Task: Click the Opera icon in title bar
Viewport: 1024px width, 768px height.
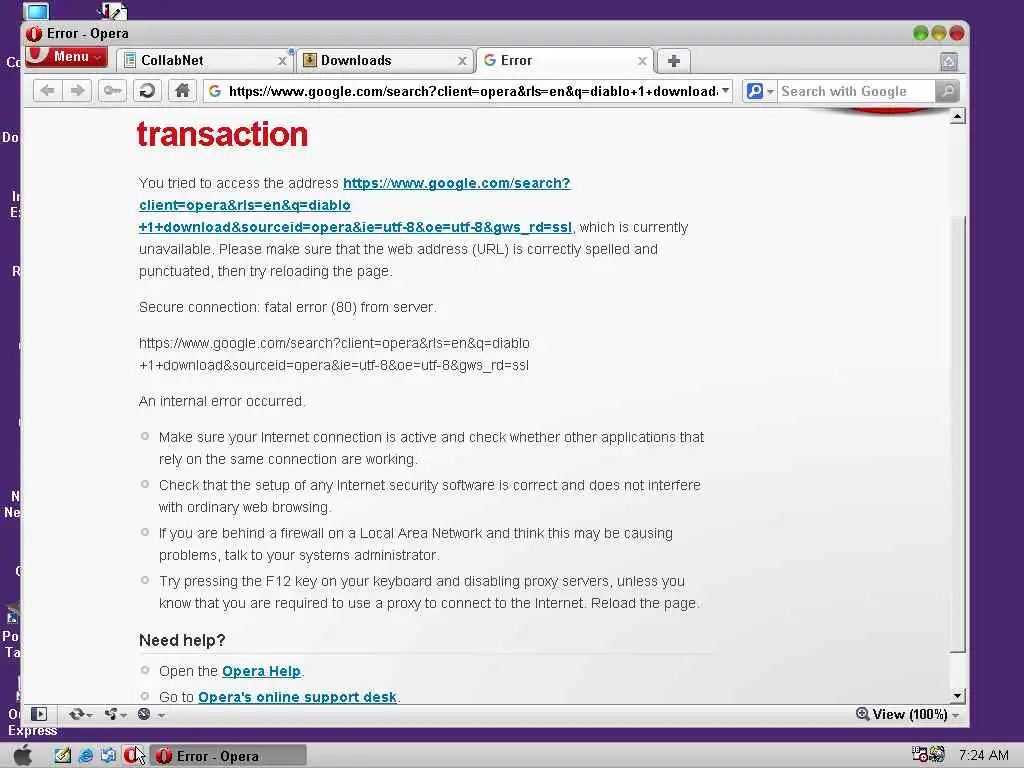Action: 35,34
